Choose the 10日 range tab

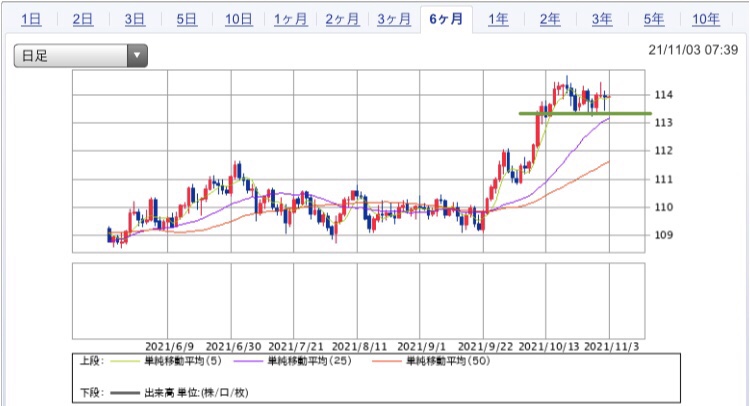point(239,20)
